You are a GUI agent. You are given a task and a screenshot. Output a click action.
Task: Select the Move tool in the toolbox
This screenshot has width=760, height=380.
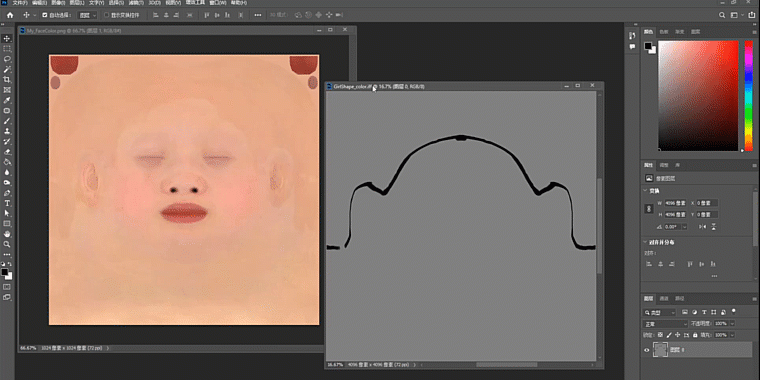tap(7, 39)
